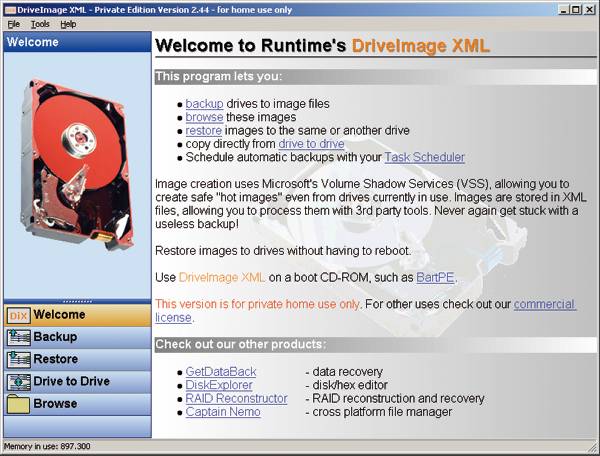Click the Drive to Drive icon

coord(18,382)
